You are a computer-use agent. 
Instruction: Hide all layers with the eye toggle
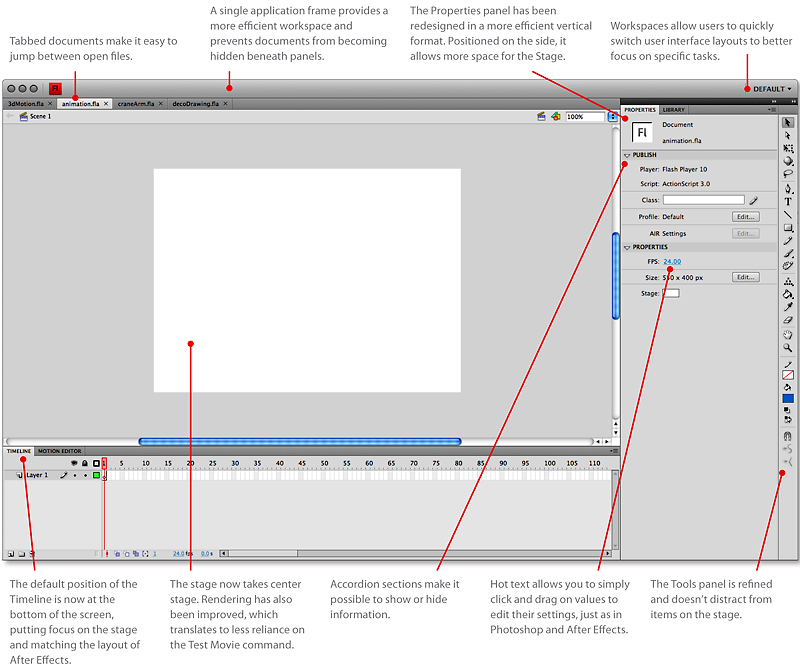click(x=74, y=463)
